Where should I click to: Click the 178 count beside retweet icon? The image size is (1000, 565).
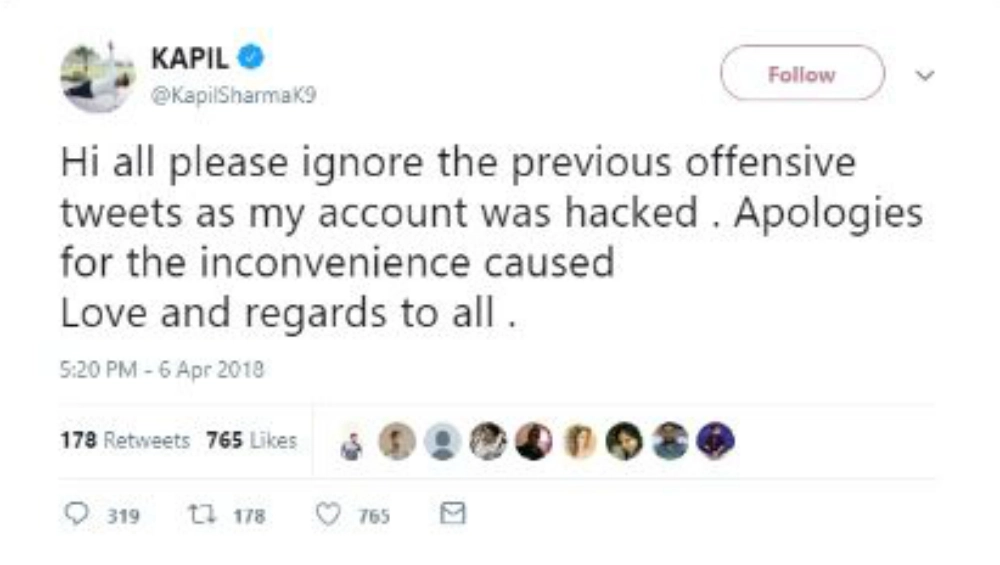[x=249, y=516]
